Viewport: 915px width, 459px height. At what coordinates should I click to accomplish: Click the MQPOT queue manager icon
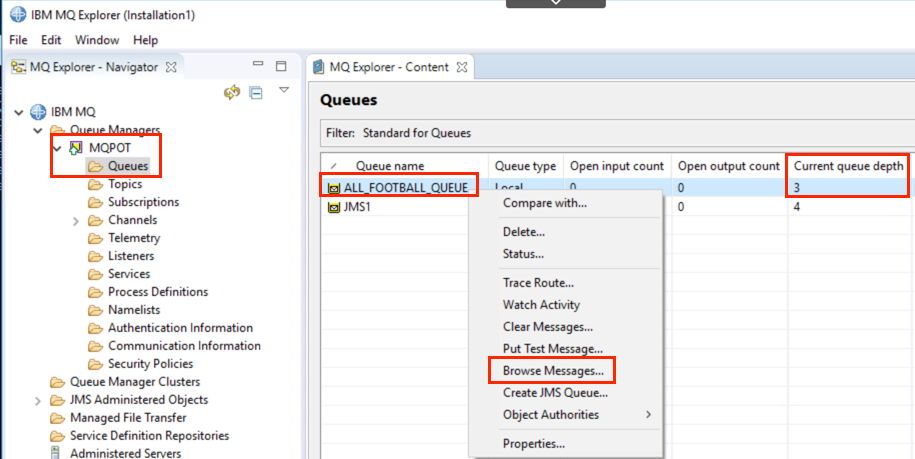coord(76,148)
